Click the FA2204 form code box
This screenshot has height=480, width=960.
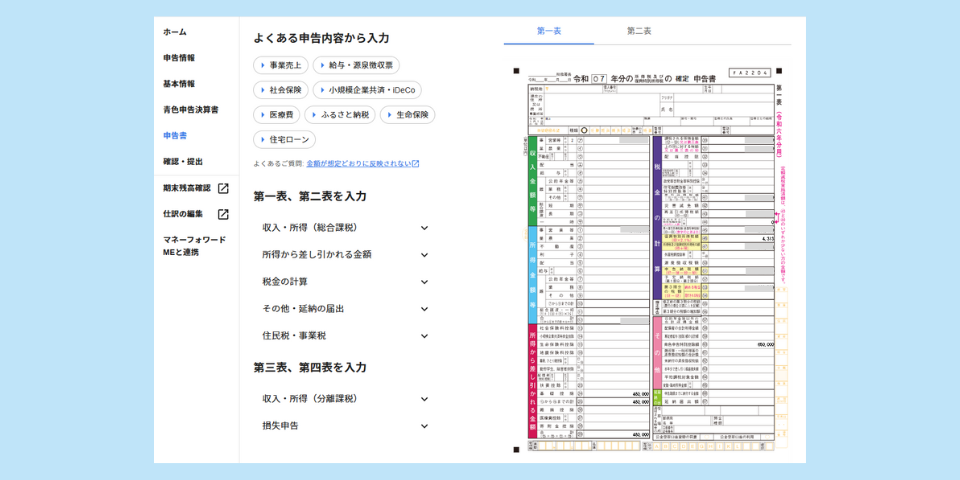tap(749, 72)
